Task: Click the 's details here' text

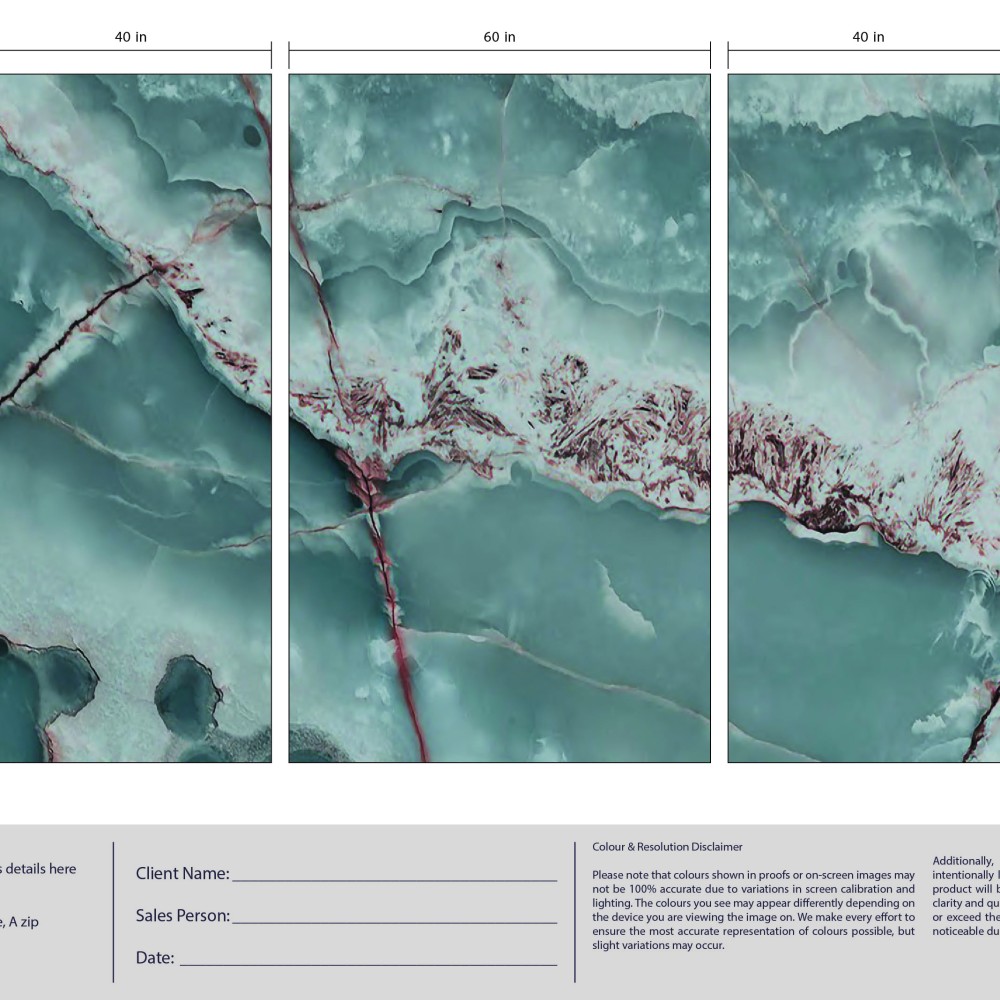Action: tap(38, 869)
